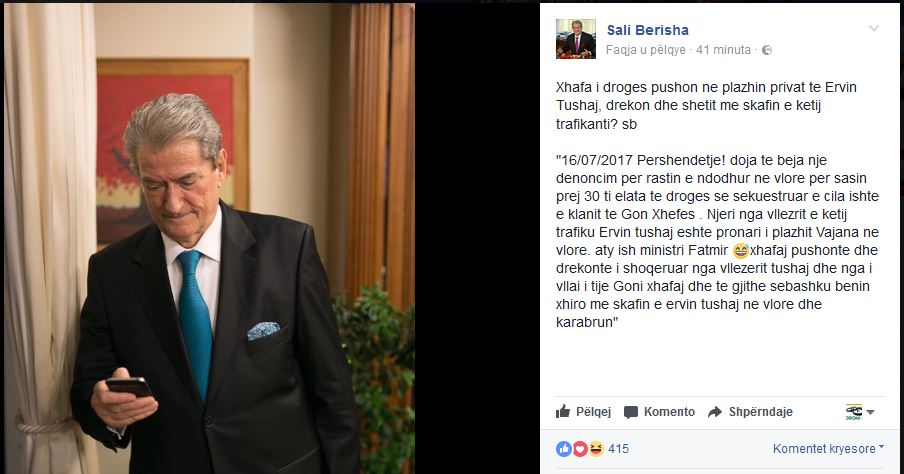The width and height of the screenshot is (904, 474).
Task: Click the black background beside the photo
Action: 477,238
